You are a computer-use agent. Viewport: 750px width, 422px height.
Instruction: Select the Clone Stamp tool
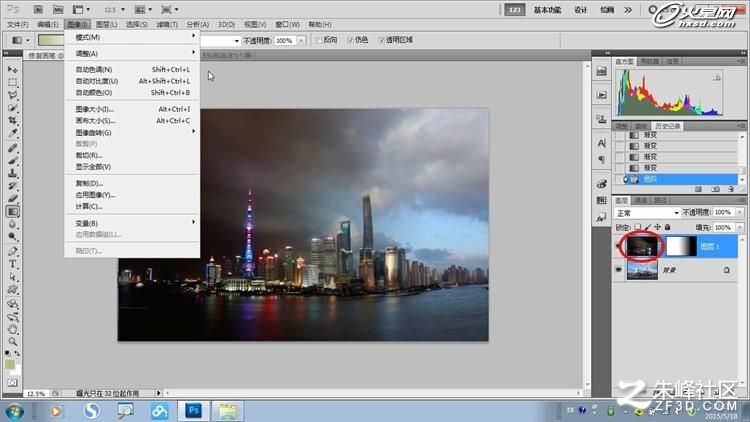click(x=13, y=173)
